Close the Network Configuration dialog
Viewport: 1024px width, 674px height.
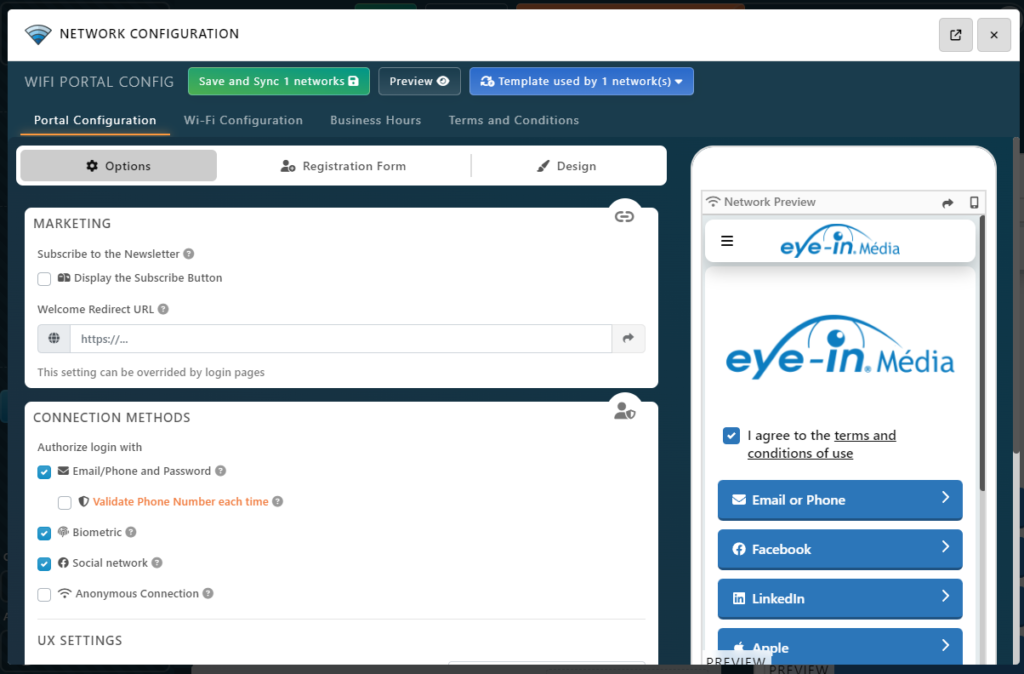tap(994, 35)
